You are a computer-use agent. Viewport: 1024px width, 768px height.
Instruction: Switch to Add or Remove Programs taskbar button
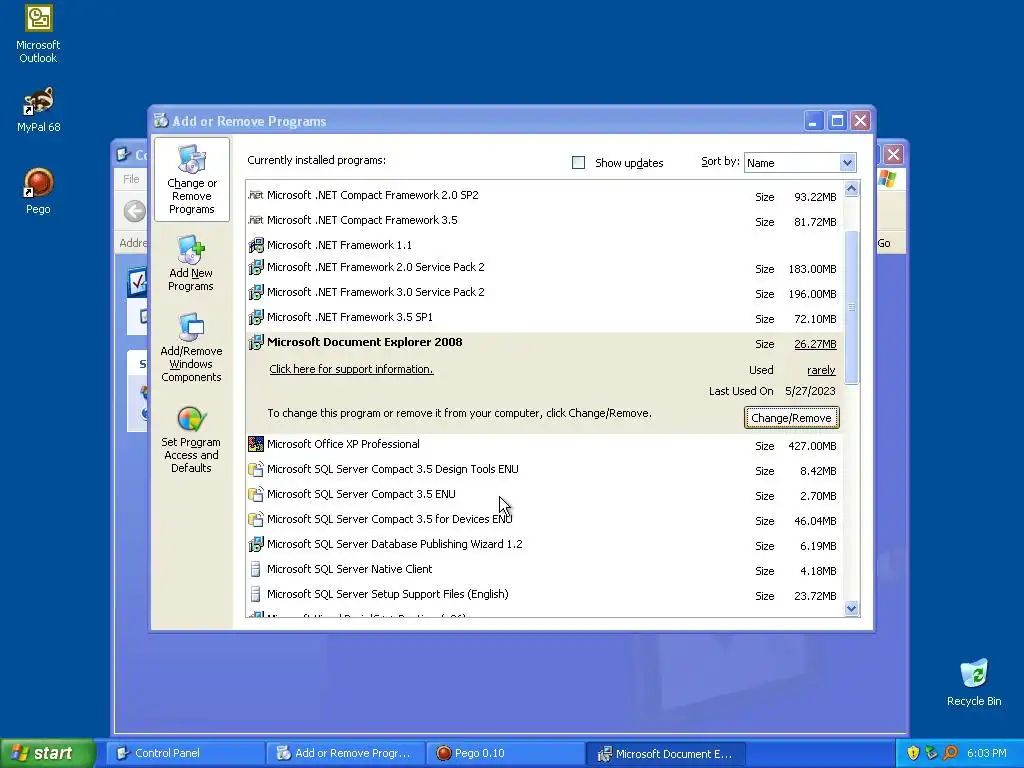[x=345, y=753]
